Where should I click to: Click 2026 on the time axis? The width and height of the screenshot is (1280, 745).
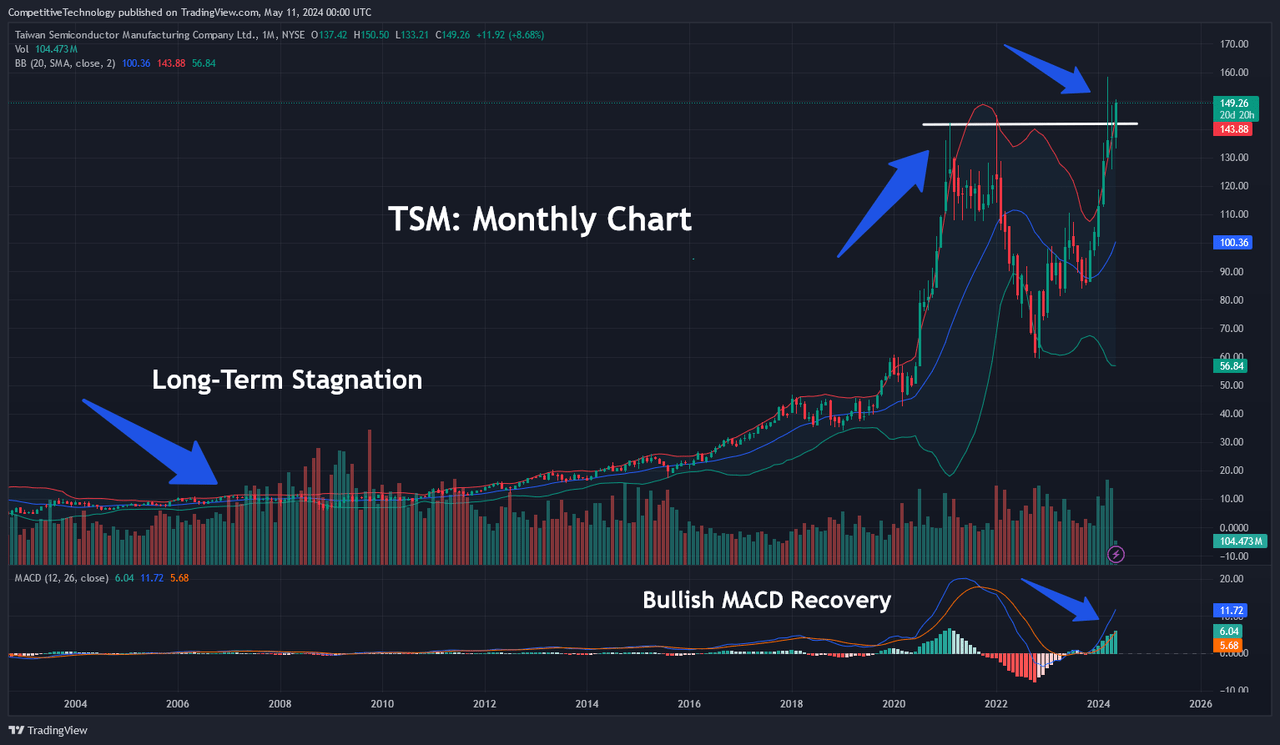click(1201, 704)
